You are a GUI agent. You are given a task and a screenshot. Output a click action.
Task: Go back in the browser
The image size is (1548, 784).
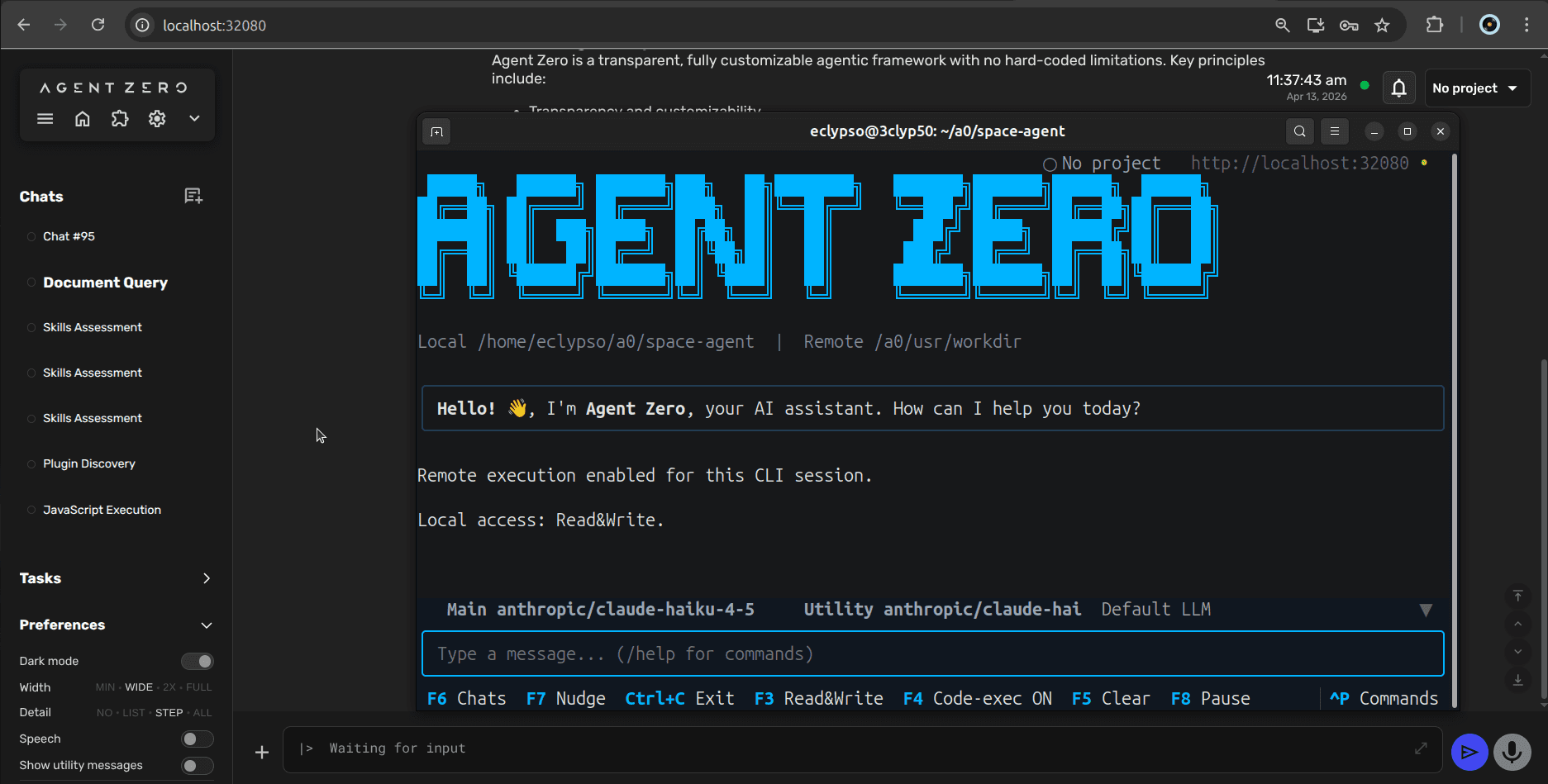pyautogui.click(x=24, y=25)
